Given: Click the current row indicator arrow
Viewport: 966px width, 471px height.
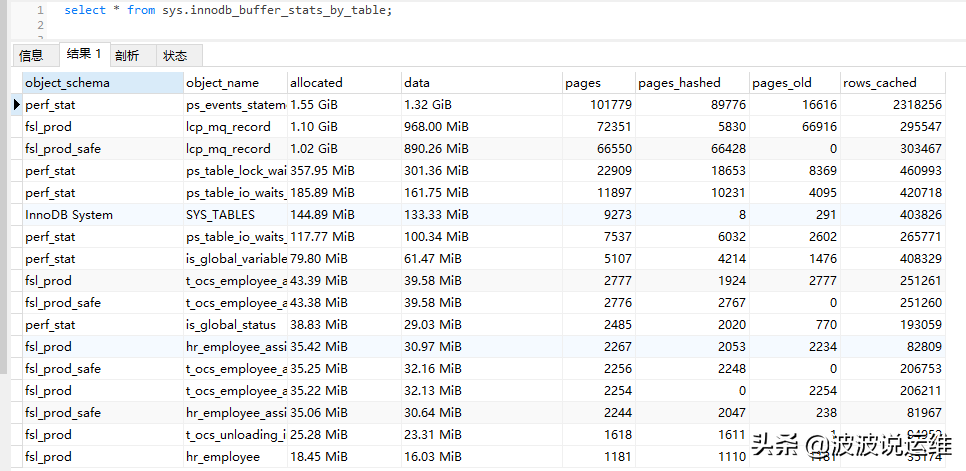Looking at the screenshot, I should pos(17,105).
